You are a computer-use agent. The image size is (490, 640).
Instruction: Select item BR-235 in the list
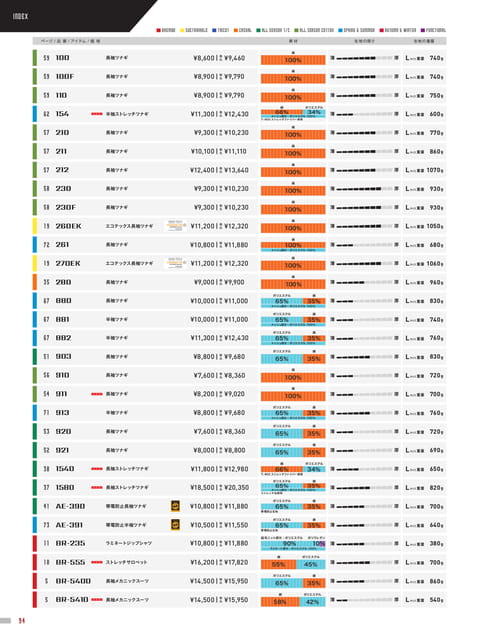click(x=70, y=544)
